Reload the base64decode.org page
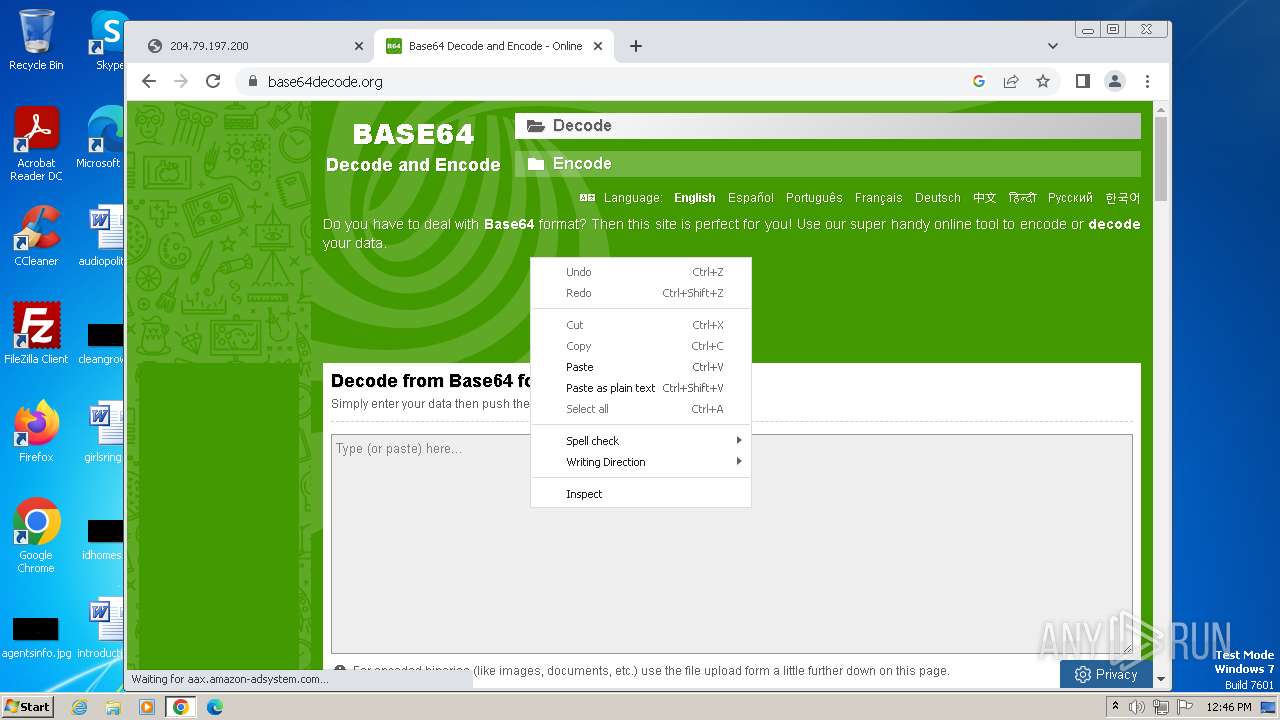Screen dimensions: 1280x720 click(213, 81)
